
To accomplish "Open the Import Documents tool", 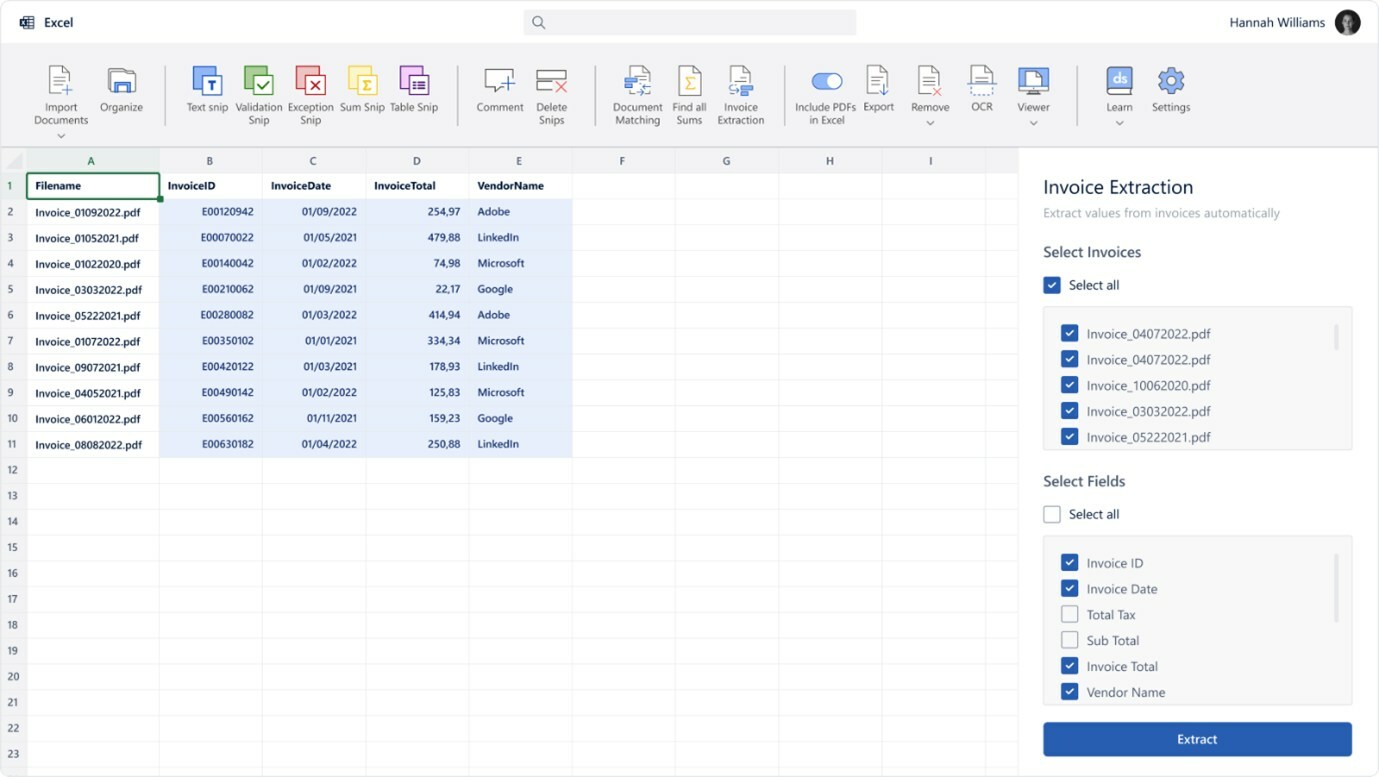I will point(61,95).
